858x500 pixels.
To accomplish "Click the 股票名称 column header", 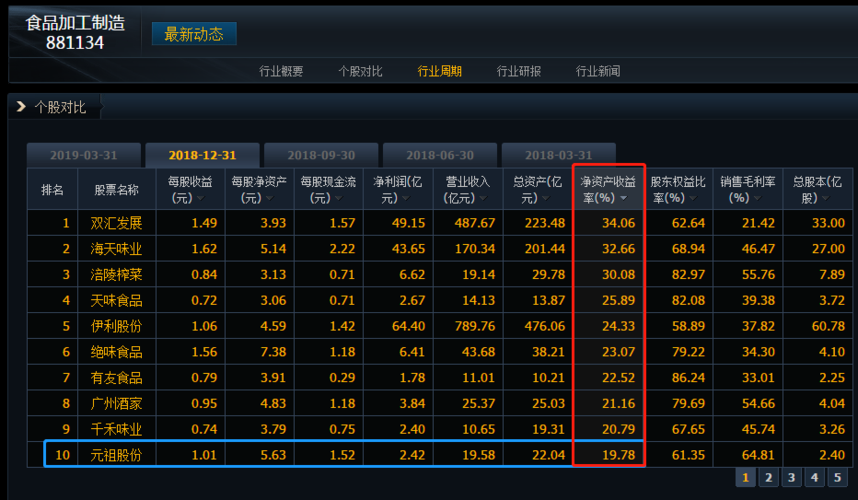I will pos(117,190).
